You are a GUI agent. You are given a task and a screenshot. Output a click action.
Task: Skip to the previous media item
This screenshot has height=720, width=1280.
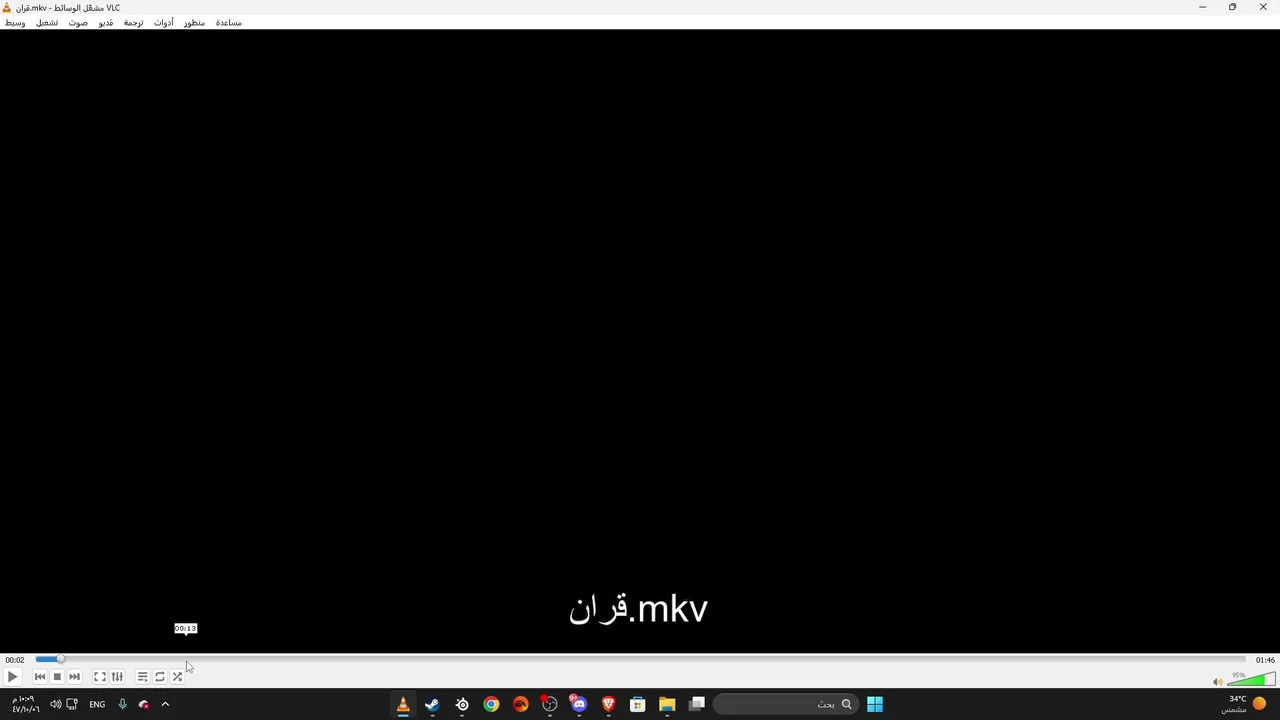(x=40, y=677)
